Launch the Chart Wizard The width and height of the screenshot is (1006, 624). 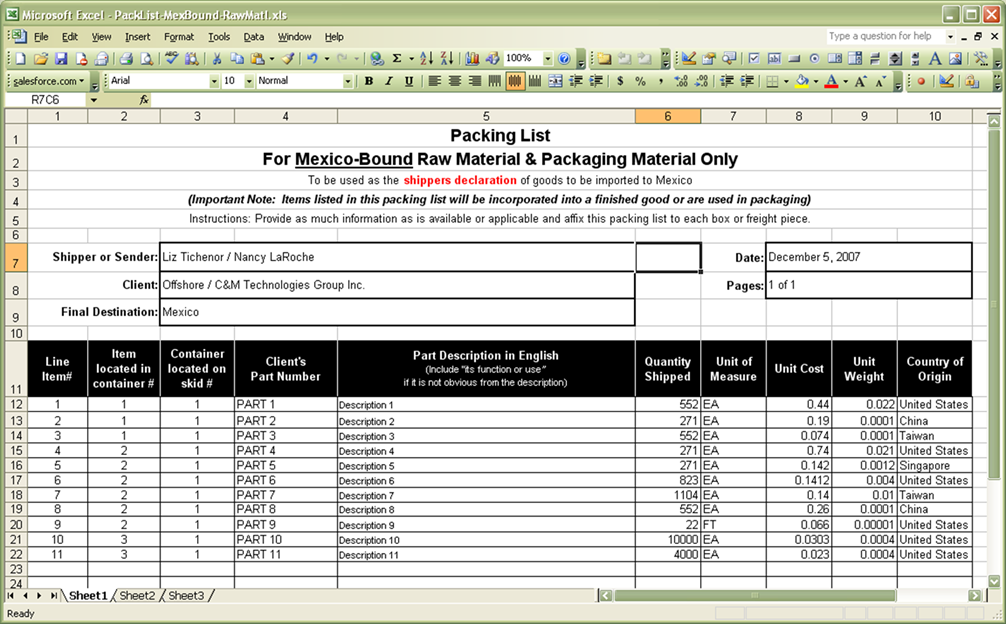click(472, 59)
